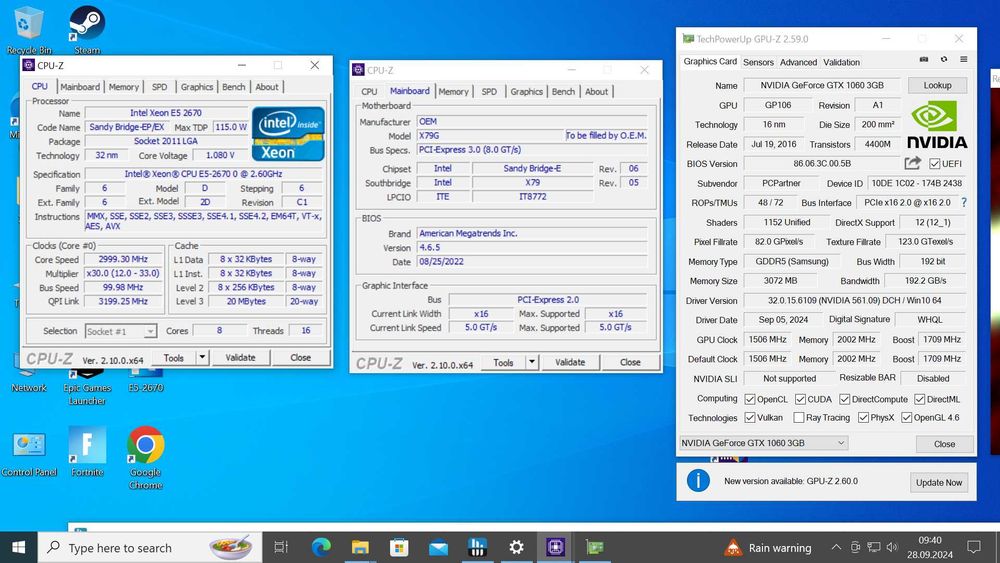Screen dimensions: 1000x563
Task: Toggle the CUDA checkbox
Action: click(801, 399)
